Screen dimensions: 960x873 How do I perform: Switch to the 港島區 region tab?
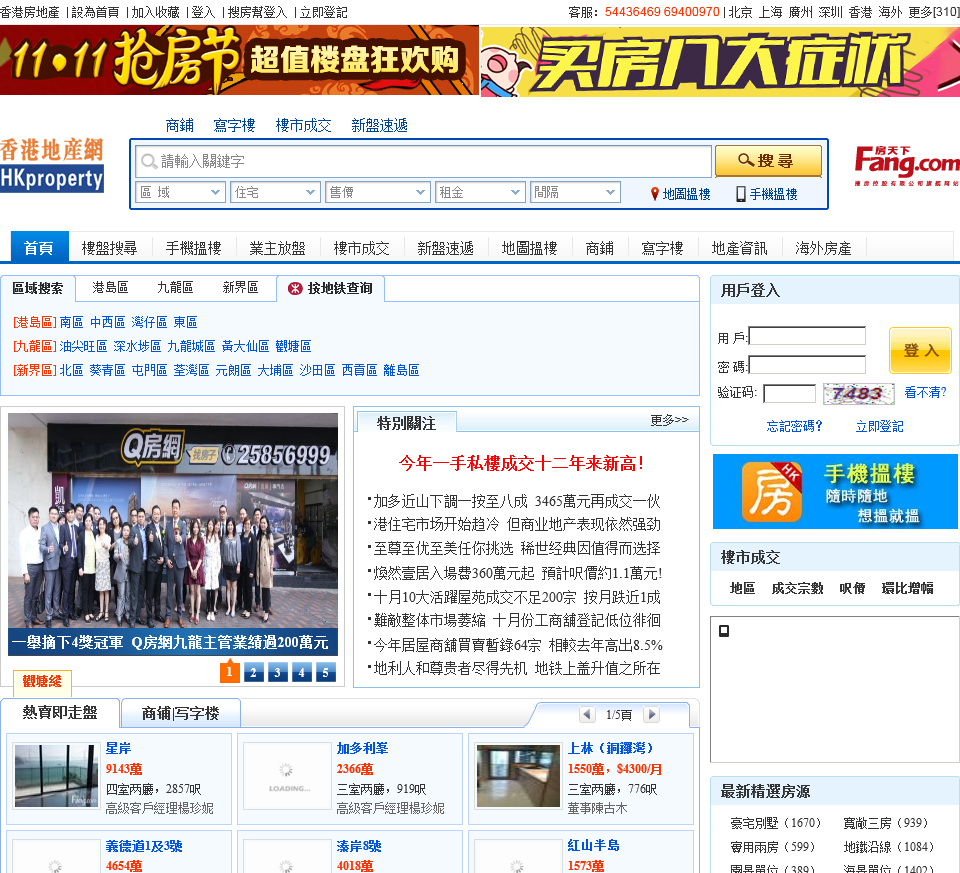point(110,287)
